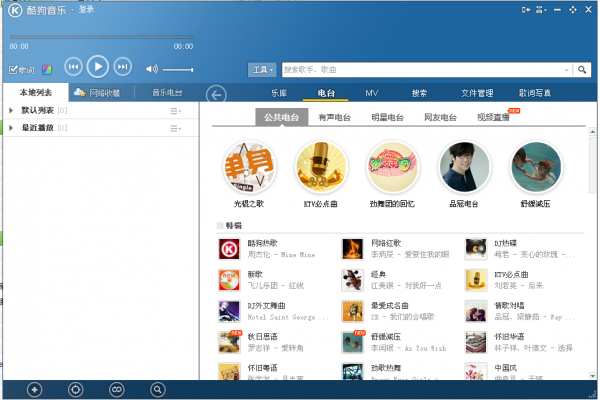The width and height of the screenshot is (600, 400).
Task: Switch to 音乐电台 tab in left panel
Action: (x=167, y=92)
